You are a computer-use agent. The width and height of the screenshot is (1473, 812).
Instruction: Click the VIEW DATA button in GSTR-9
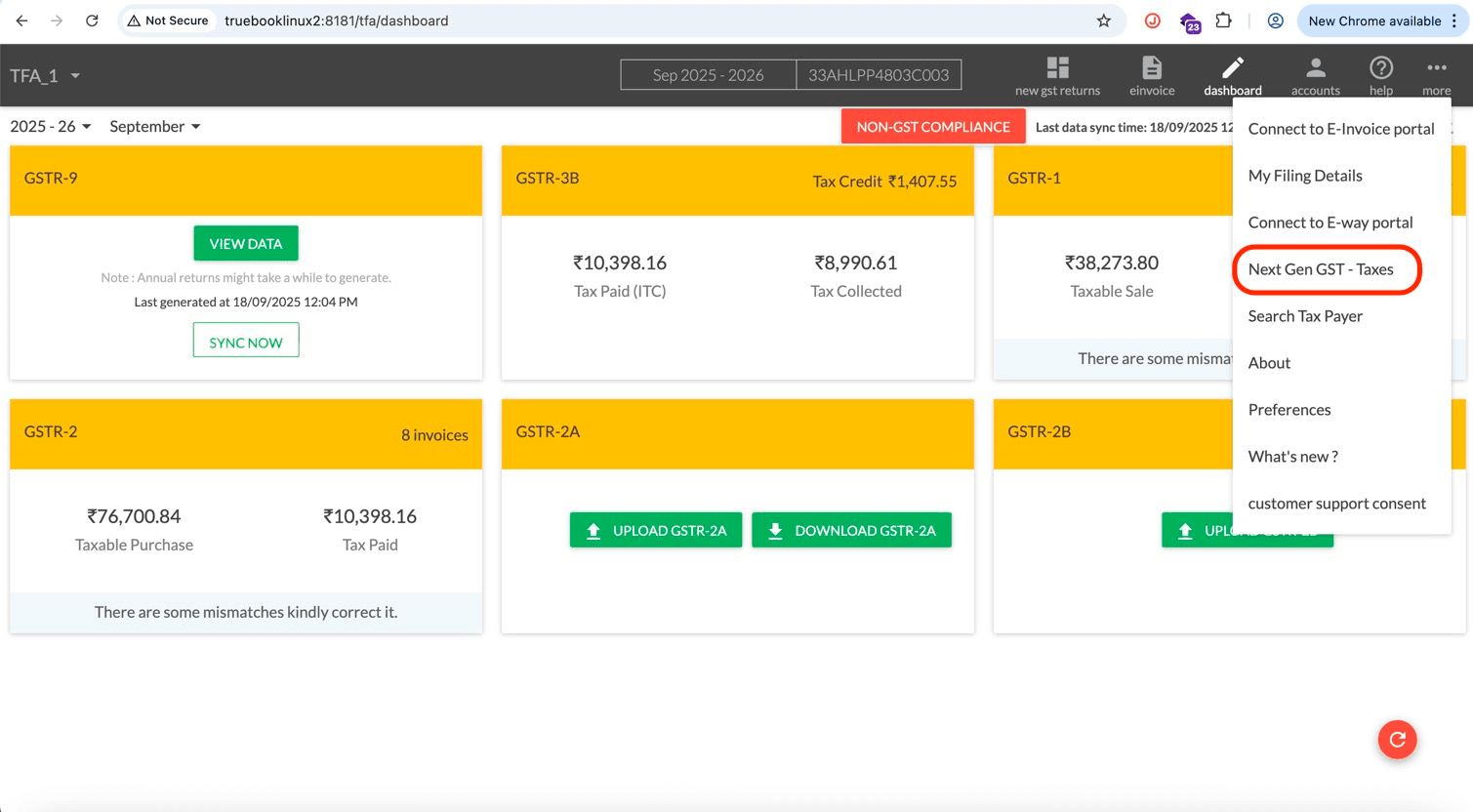pos(246,244)
